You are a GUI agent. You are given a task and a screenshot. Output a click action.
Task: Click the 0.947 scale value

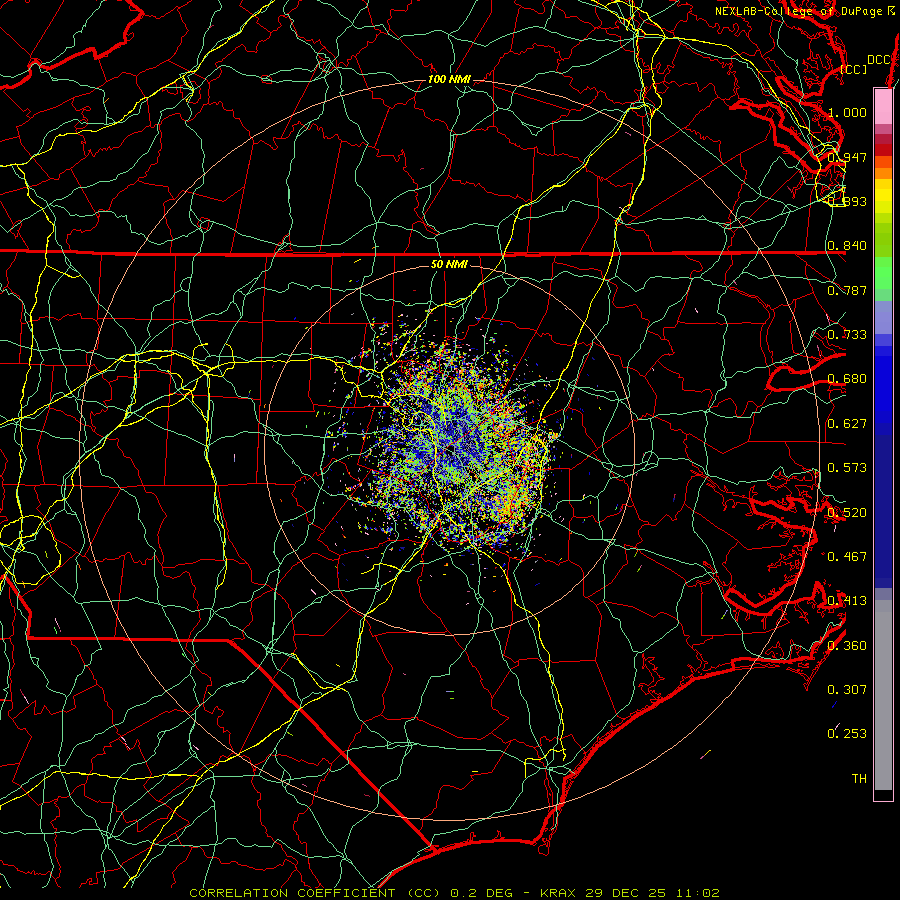847,157
